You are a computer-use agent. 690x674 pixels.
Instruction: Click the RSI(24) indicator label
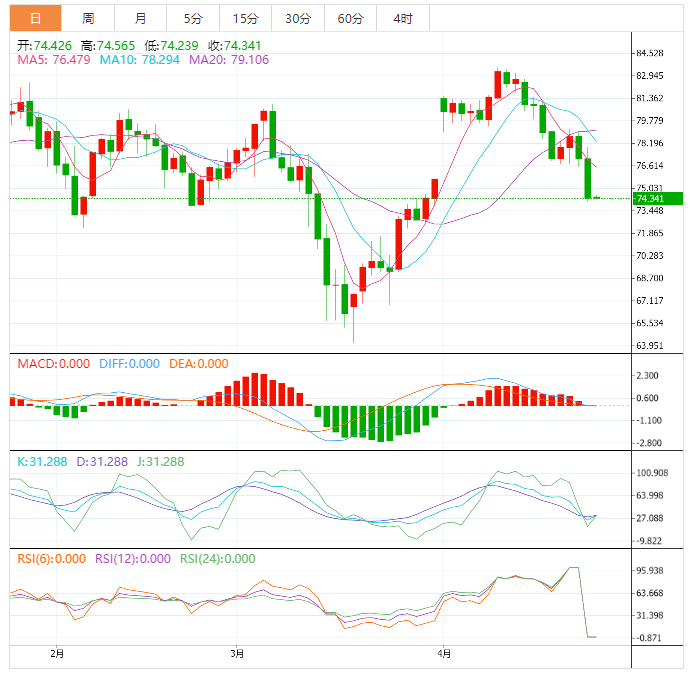[x=218, y=559]
